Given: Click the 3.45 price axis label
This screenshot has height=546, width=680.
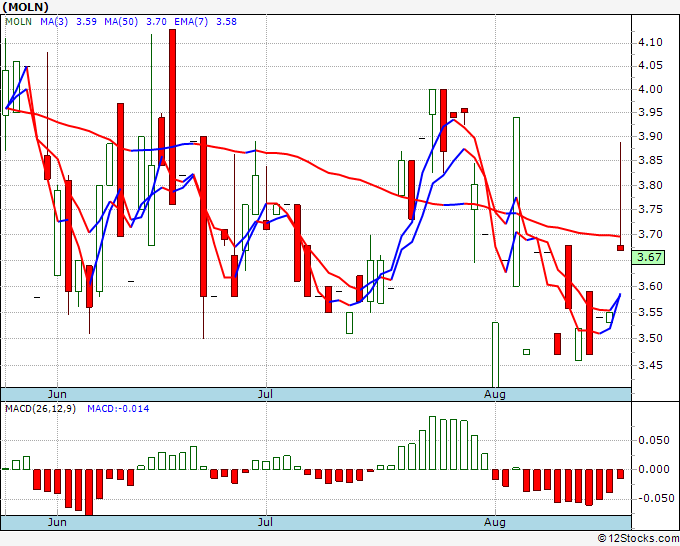Looking at the screenshot, I should coord(650,365).
